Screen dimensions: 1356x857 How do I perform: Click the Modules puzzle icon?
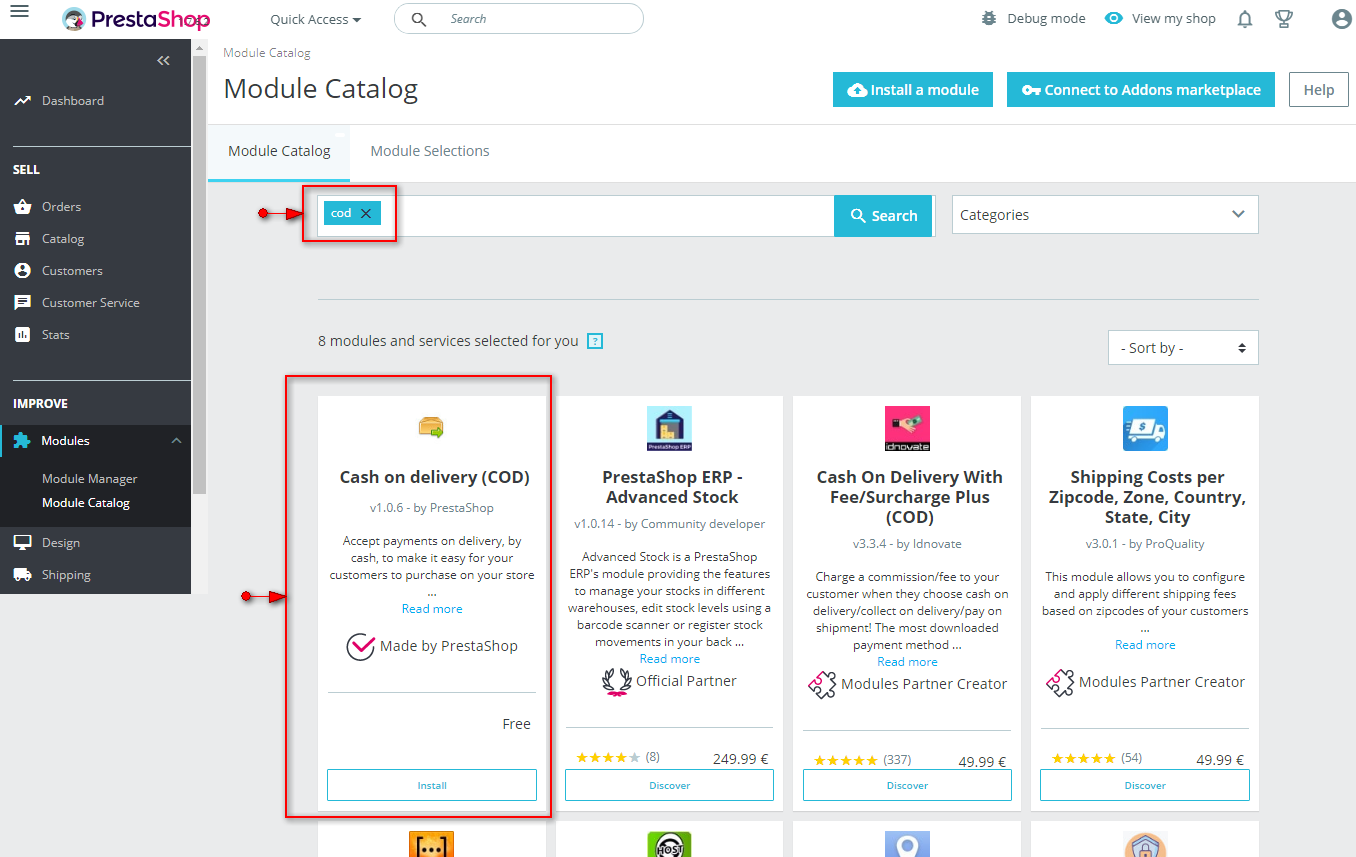pyautogui.click(x=22, y=441)
